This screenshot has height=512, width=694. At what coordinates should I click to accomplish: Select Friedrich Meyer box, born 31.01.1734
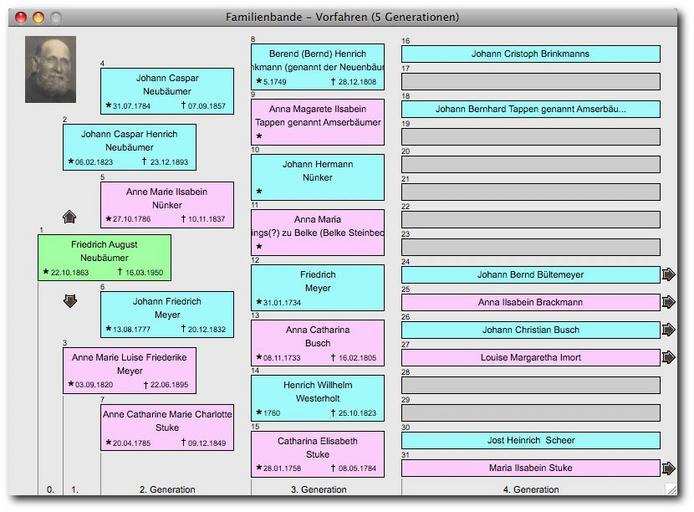click(x=318, y=288)
